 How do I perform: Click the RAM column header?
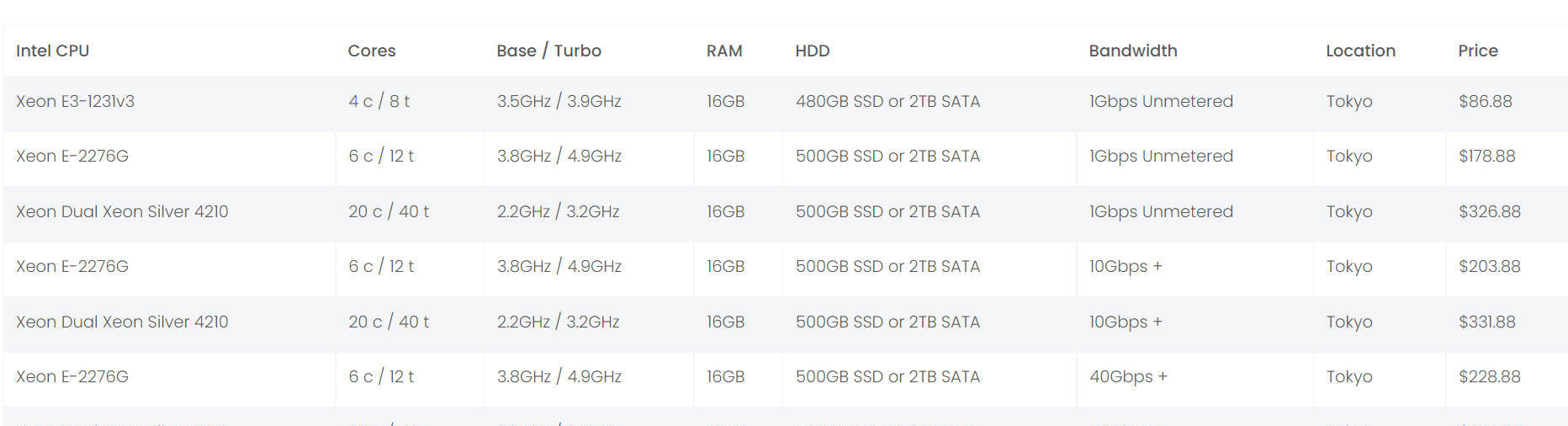click(x=723, y=51)
